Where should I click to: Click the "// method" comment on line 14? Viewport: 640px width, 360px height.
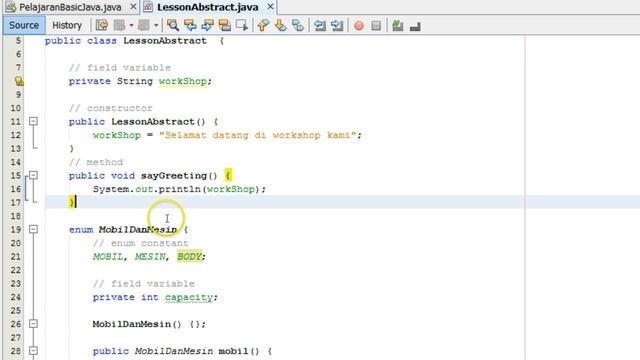point(96,162)
